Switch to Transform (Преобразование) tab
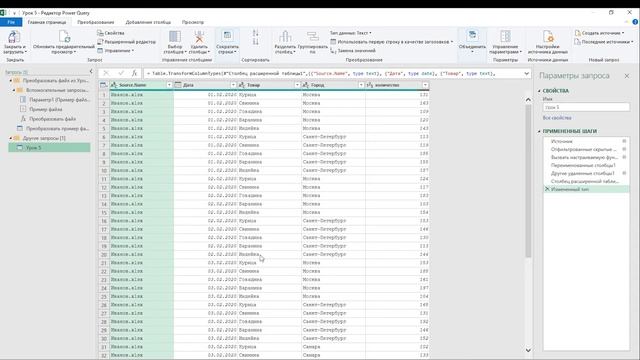640x360 pixels. click(x=96, y=22)
